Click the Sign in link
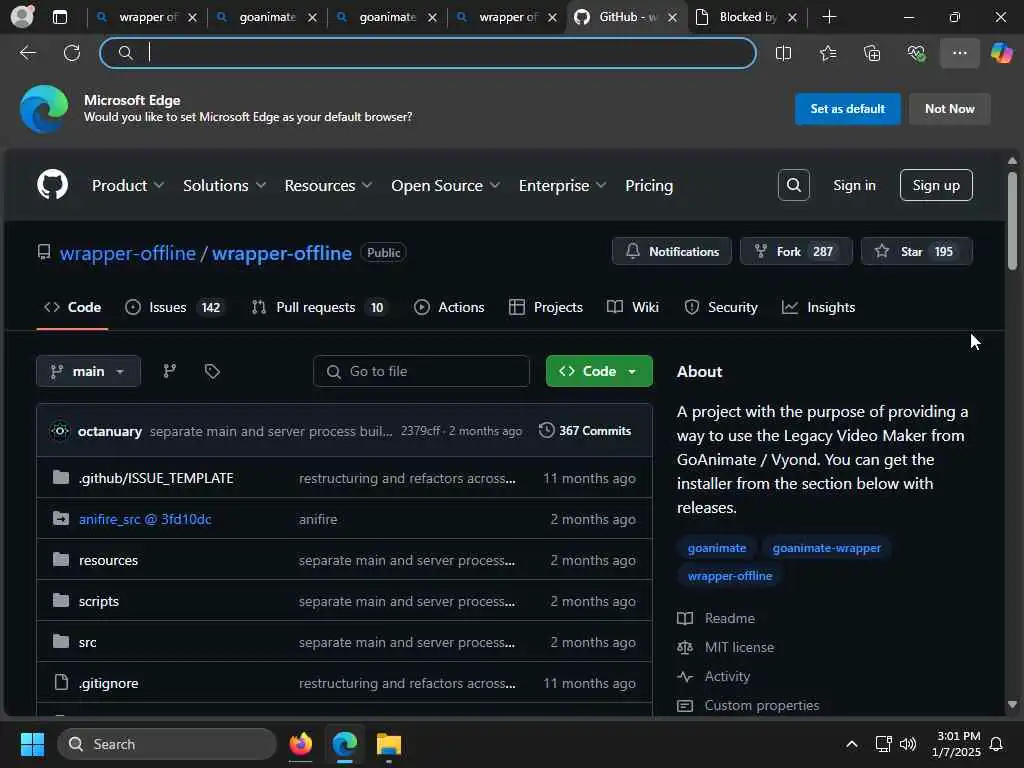 (x=854, y=185)
